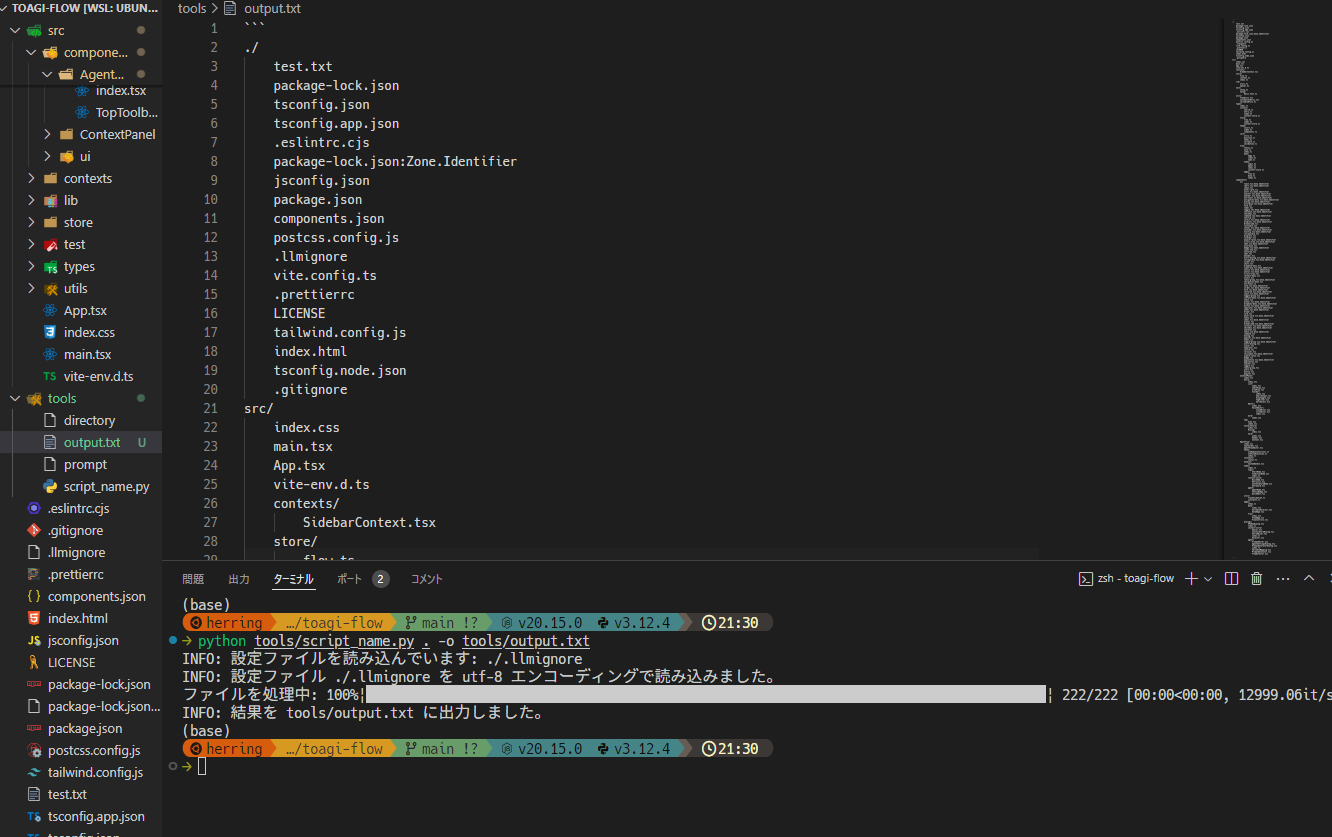Click the JS icon beside jsconfig.json
1332x837 pixels.
tap(34, 640)
